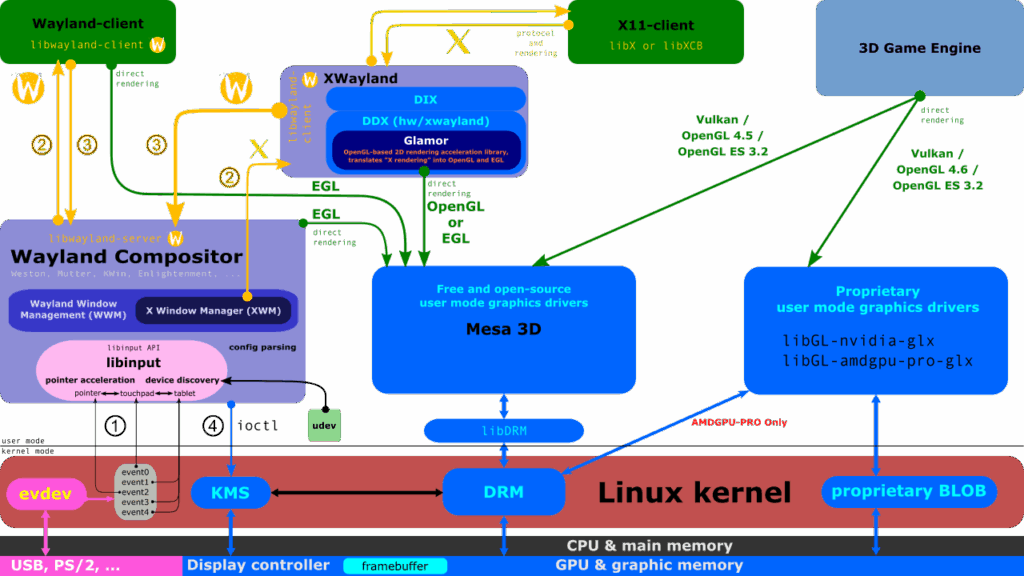Click the KMS block in the kernel
The width and height of the screenshot is (1024, 576).
[x=231, y=492]
